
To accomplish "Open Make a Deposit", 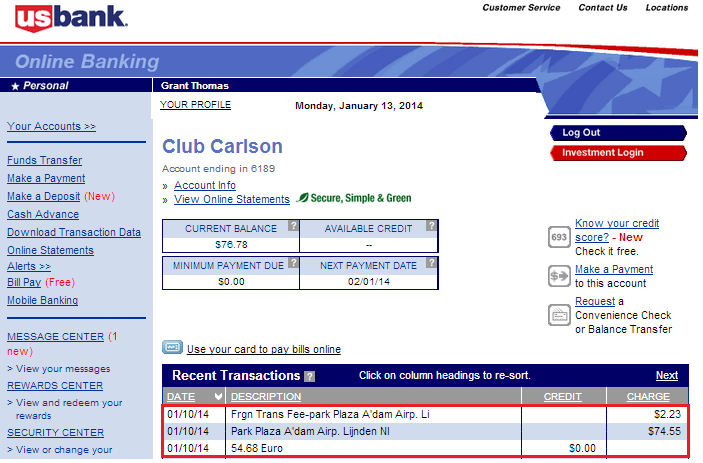I will (x=43, y=196).
